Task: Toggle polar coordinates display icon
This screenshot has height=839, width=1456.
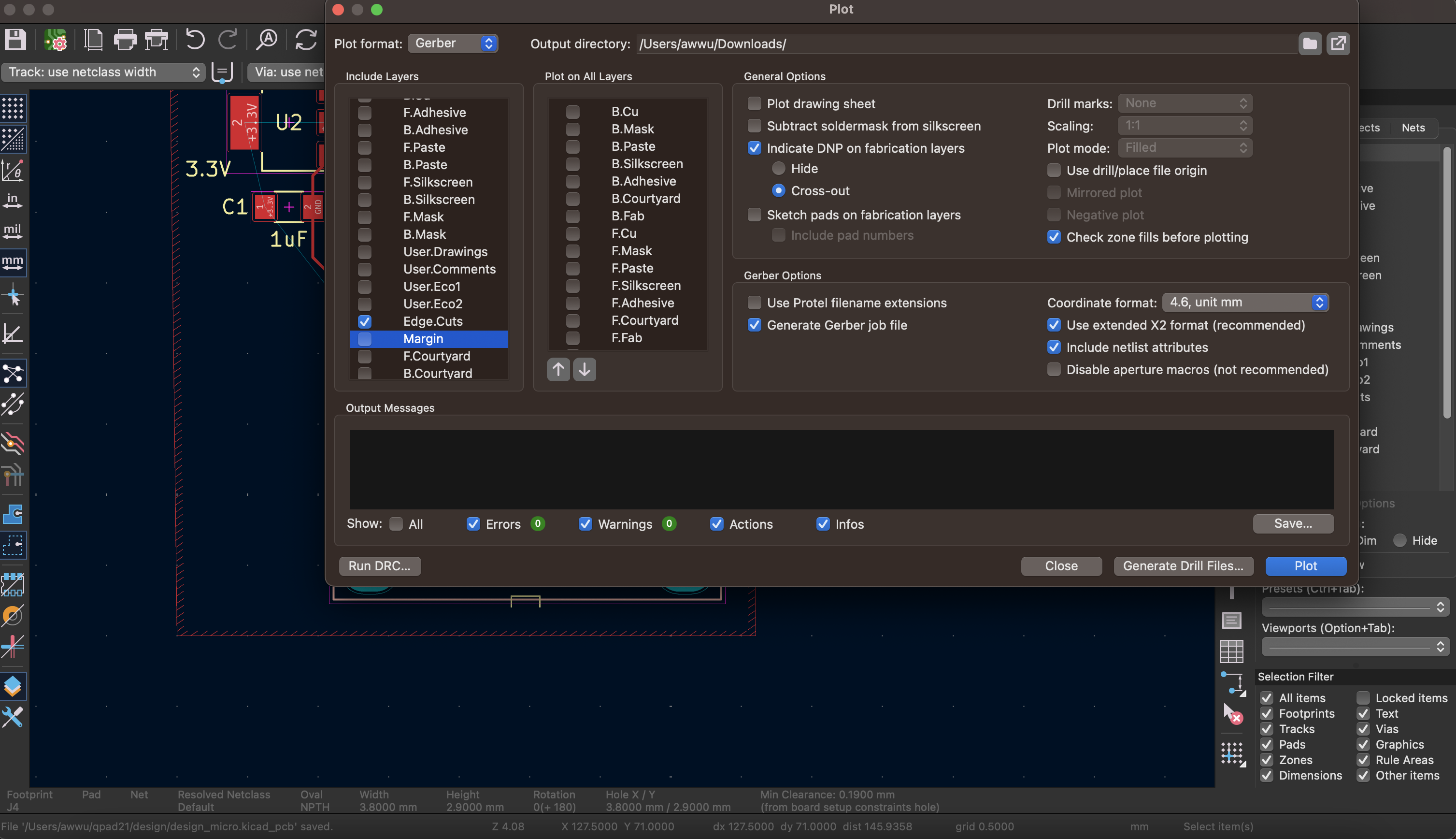Action: (13, 171)
